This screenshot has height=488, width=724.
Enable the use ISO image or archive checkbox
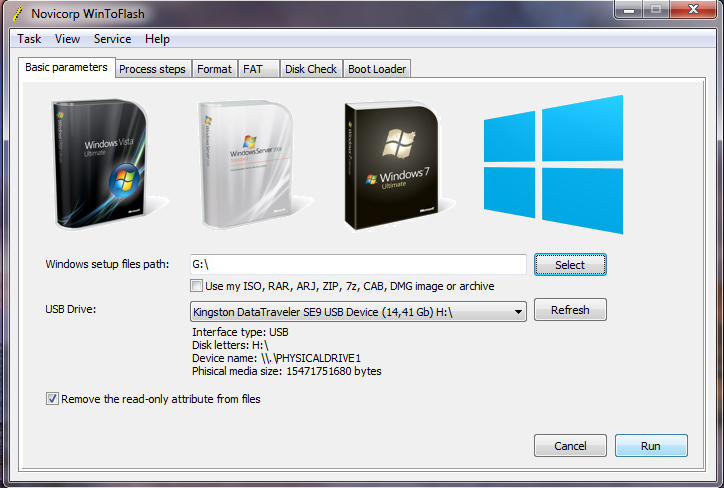pos(197,286)
